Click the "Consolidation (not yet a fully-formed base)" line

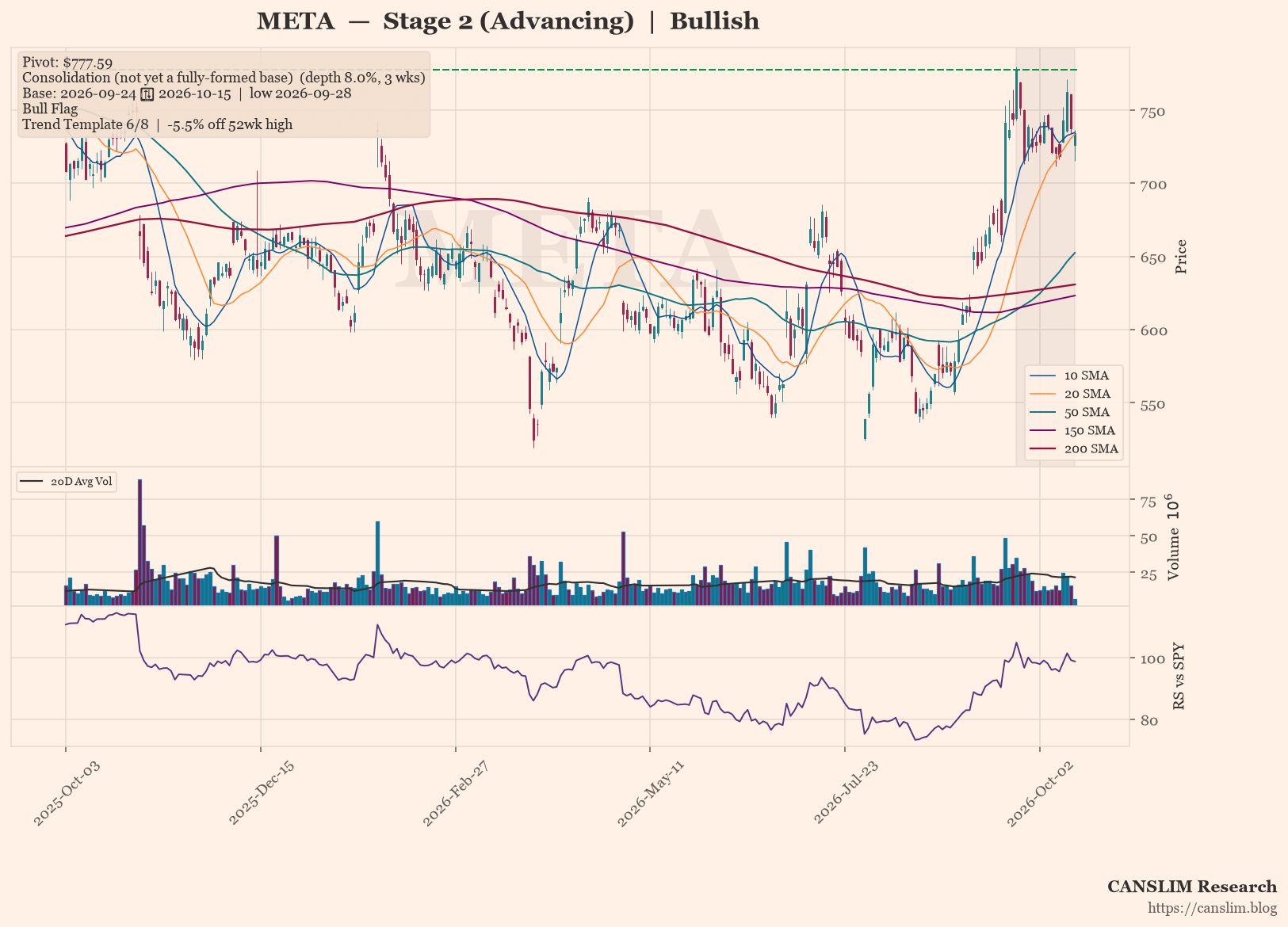(224, 78)
